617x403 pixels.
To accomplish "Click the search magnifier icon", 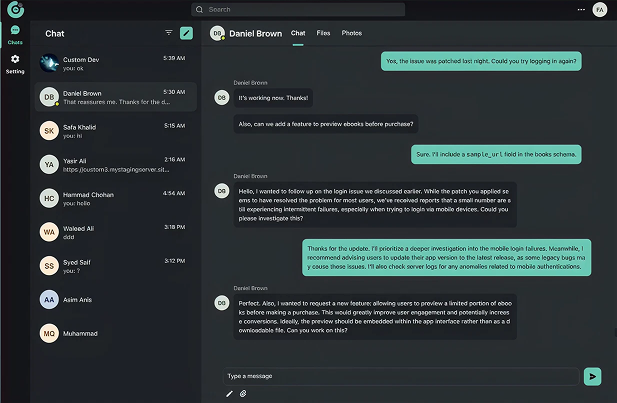I will click(200, 9).
